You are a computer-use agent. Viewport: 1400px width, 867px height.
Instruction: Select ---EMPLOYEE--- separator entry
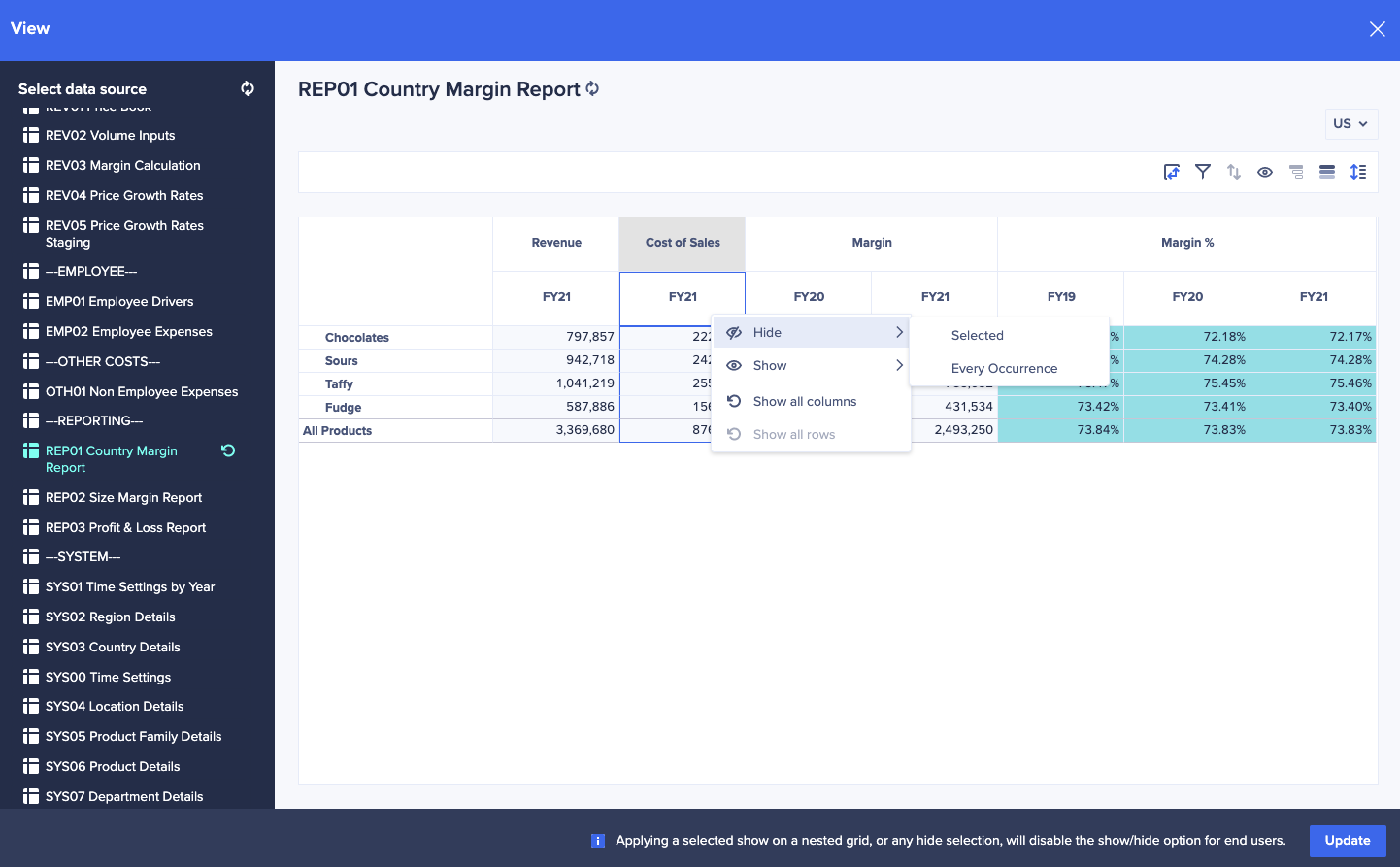[x=91, y=271]
